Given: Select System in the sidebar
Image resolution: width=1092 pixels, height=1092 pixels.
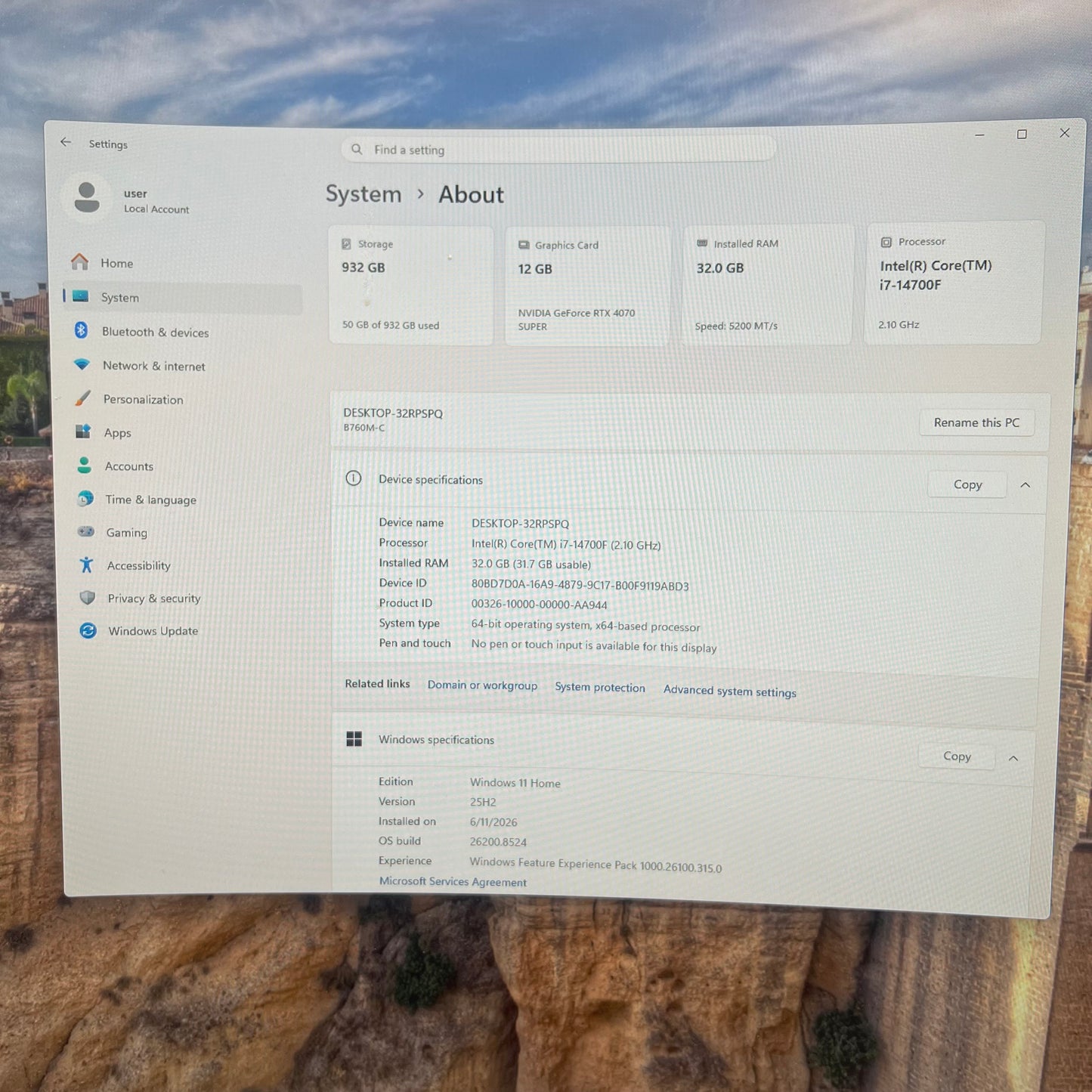Looking at the screenshot, I should click(183, 298).
